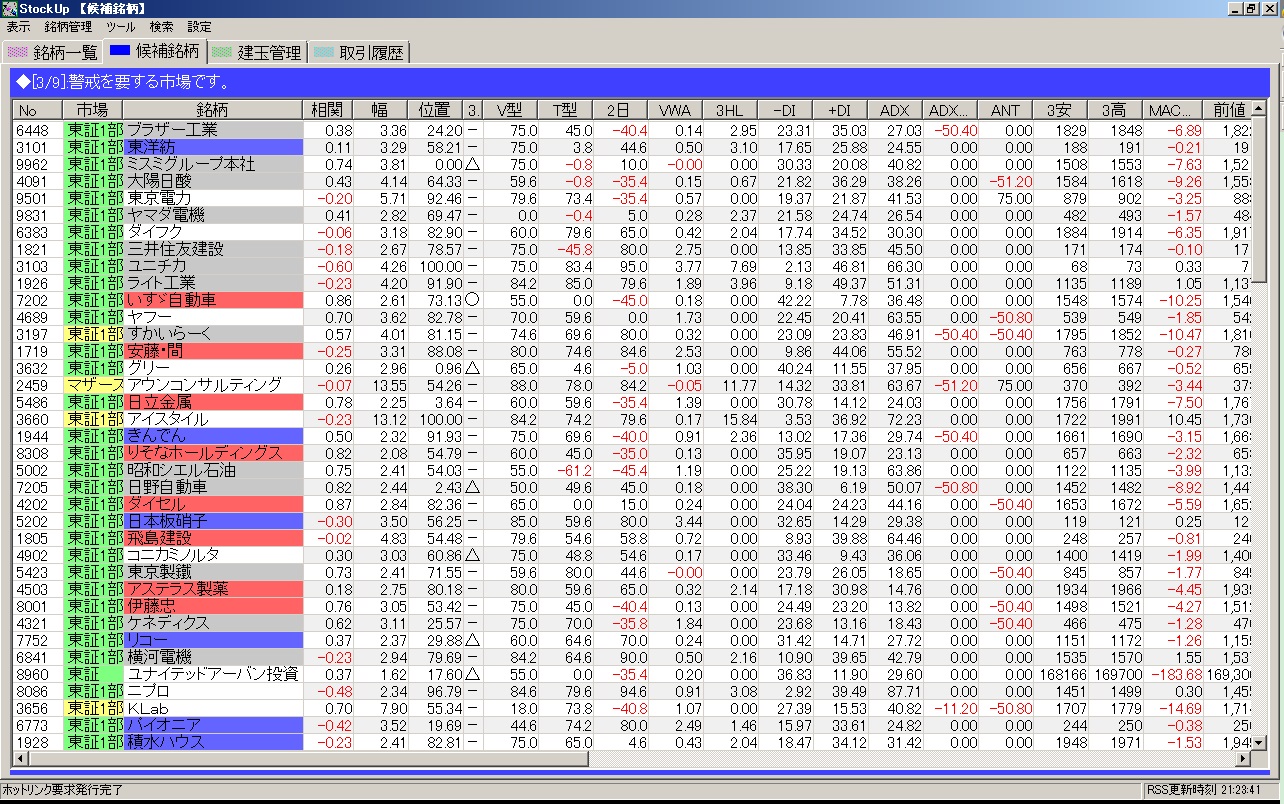Screen dimensions: 1284x804
Task: Select the ユニチカ row
Action: point(632,266)
